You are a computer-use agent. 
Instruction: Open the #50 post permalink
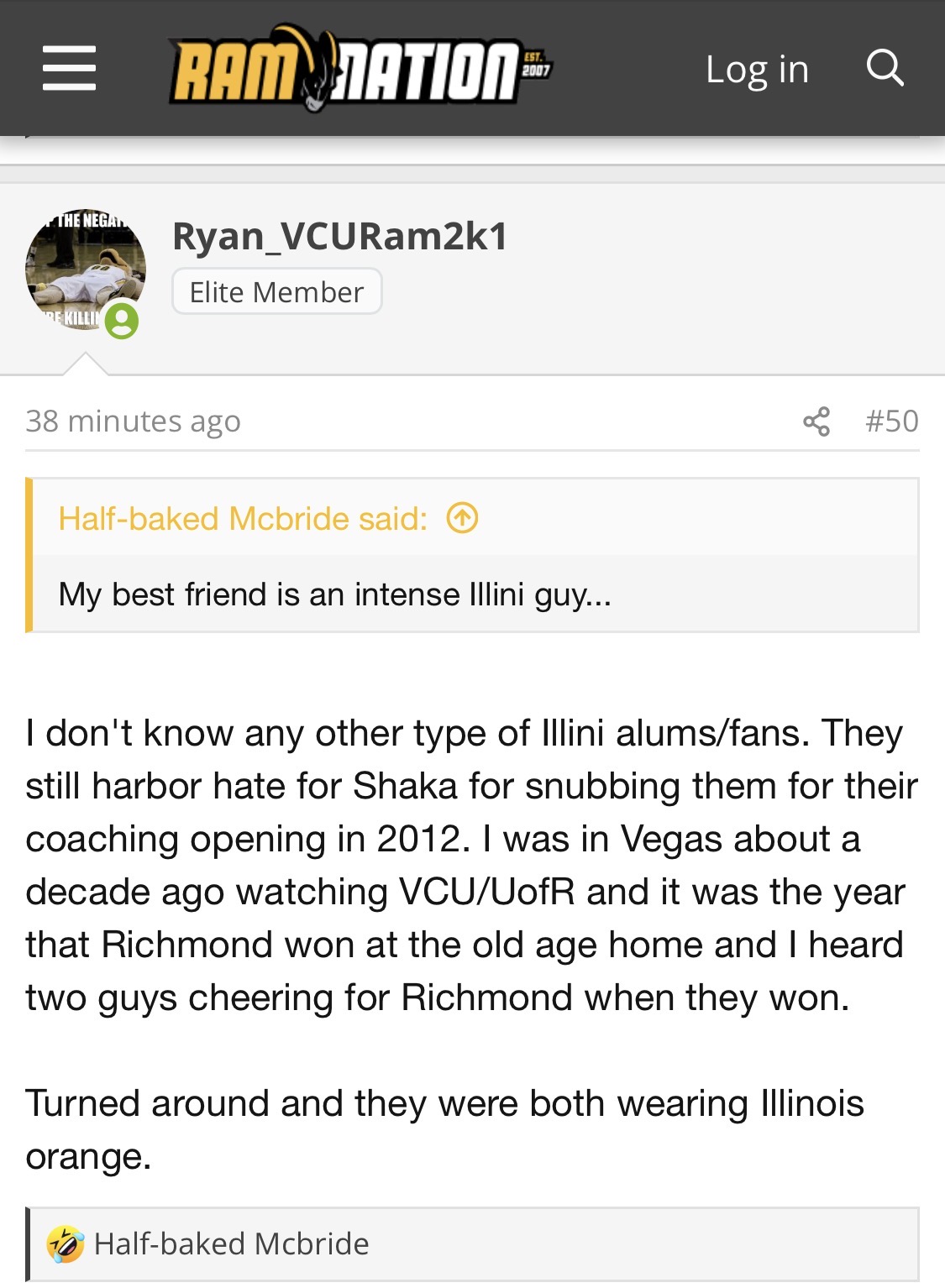(891, 421)
